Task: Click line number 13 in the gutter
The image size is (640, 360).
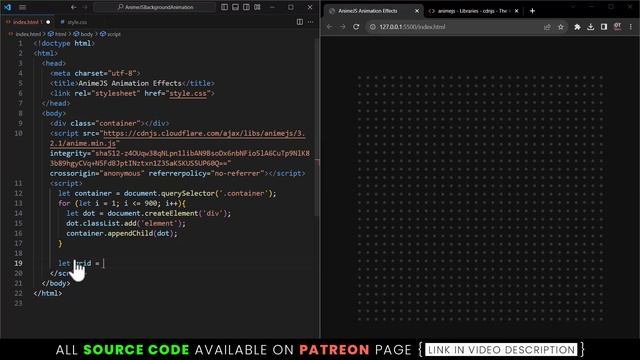Action: (x=18, y=203)
